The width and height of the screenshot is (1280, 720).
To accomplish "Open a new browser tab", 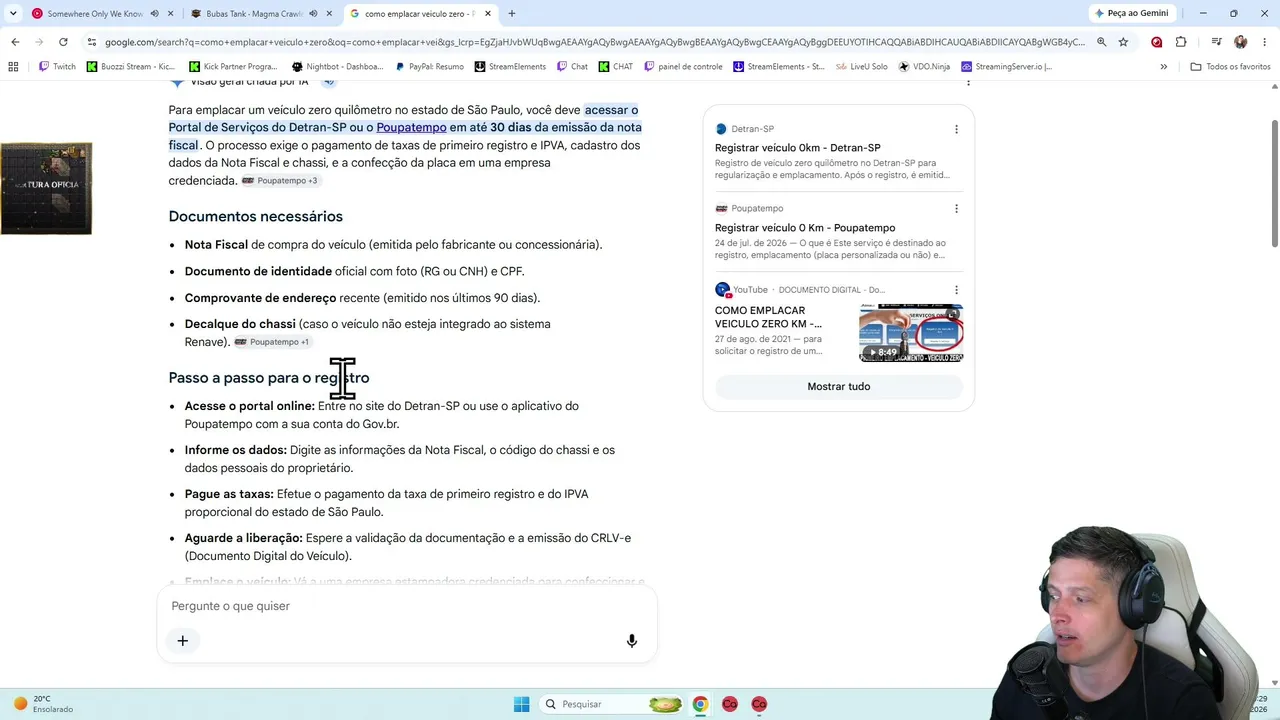I will click(511, 14).
